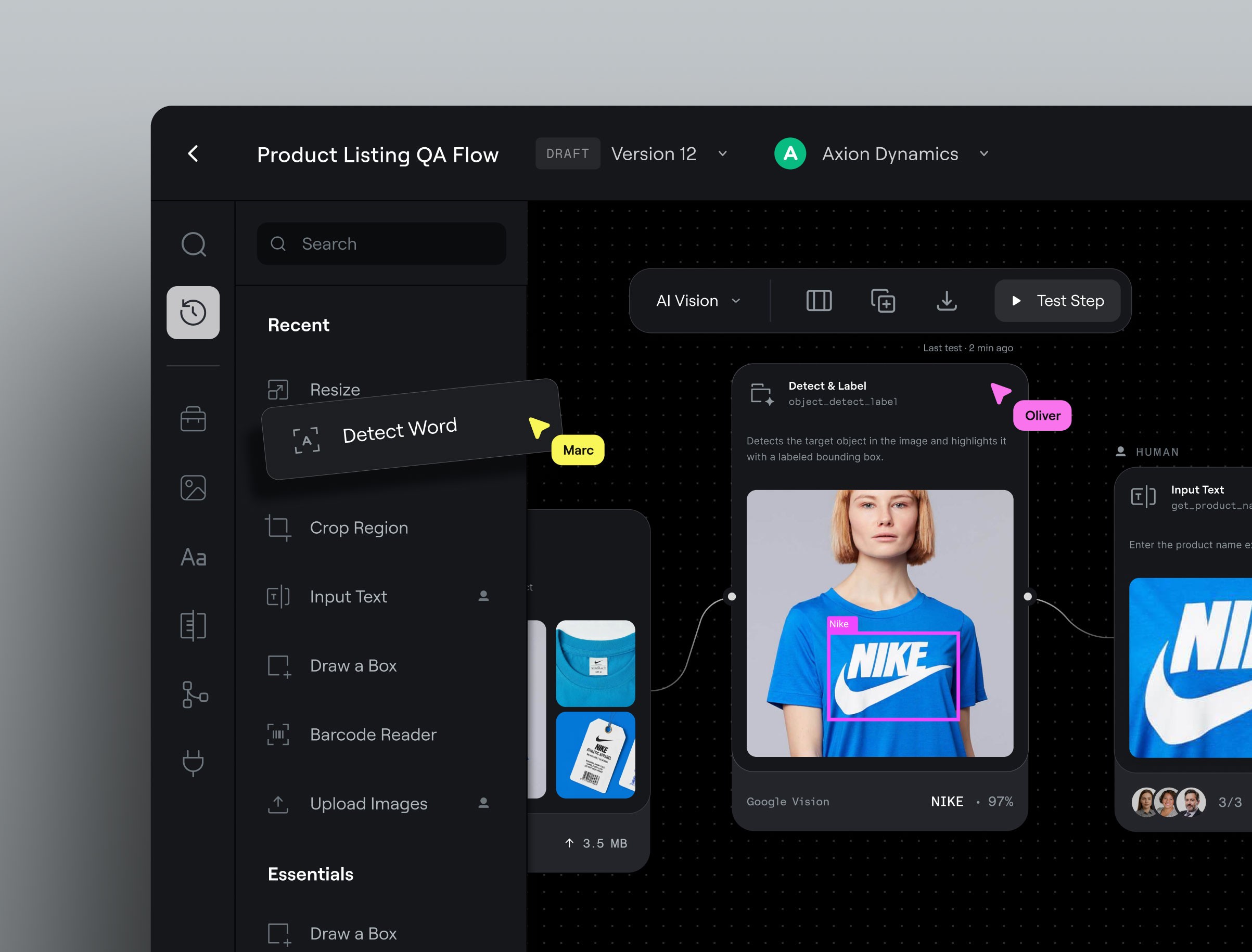Toggle the columns layout toolbar icon
The width and height of the screenshot is (1252, 952).
[x=819, y=301]
